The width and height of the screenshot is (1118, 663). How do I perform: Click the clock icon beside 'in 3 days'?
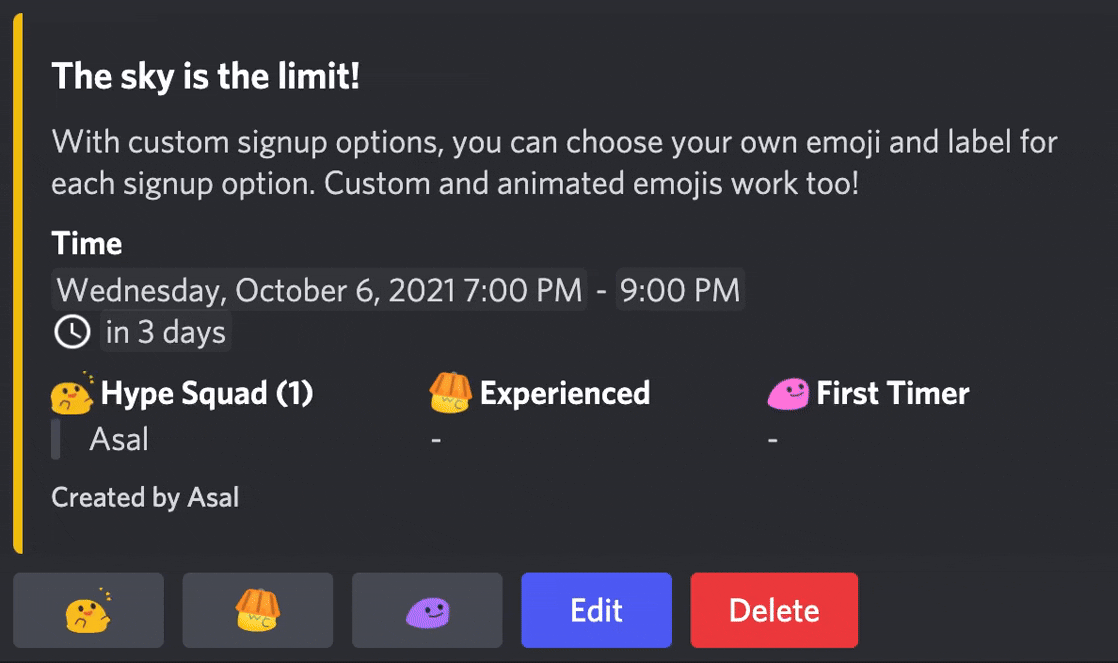coord(71,332)
